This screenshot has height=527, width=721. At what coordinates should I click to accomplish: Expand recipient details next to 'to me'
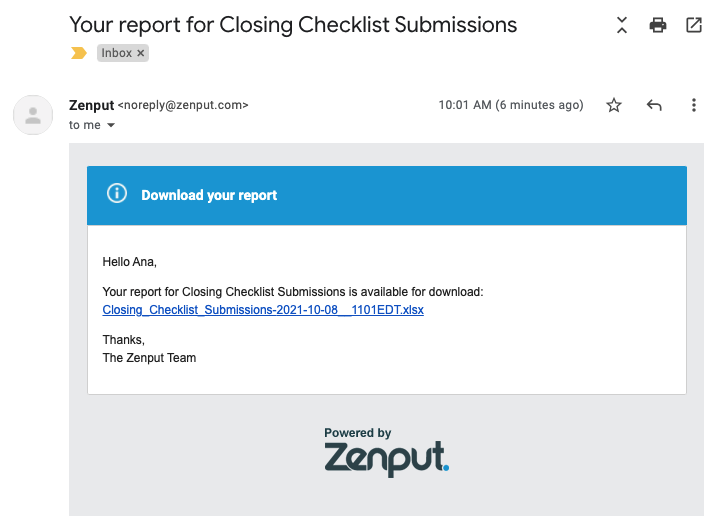(x=111, y=125)
